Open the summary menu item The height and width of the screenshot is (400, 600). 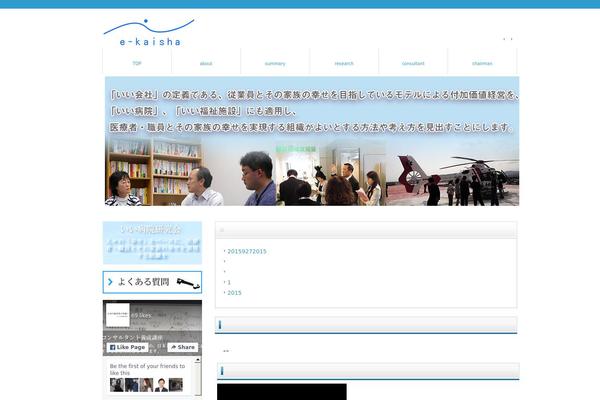(x=275, y=63)
